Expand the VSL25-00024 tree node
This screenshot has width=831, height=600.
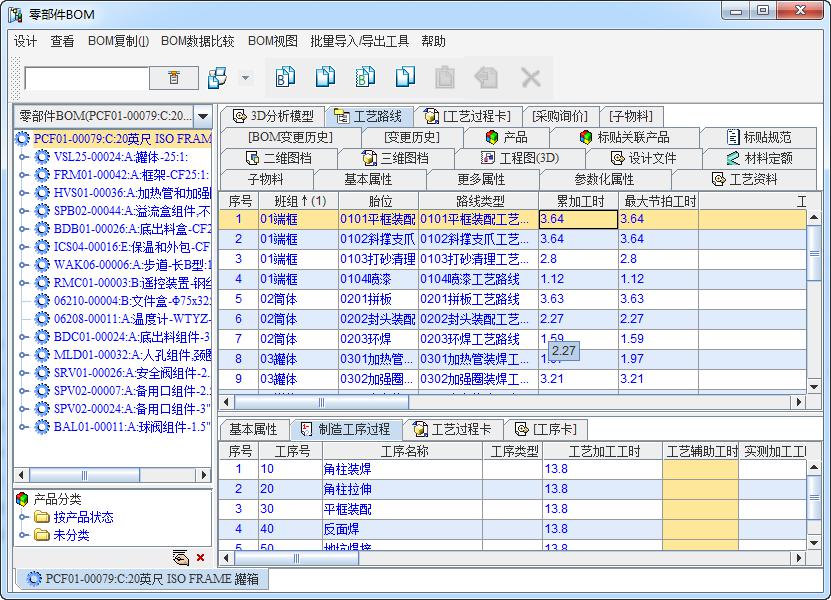click(x=24, y=157)
